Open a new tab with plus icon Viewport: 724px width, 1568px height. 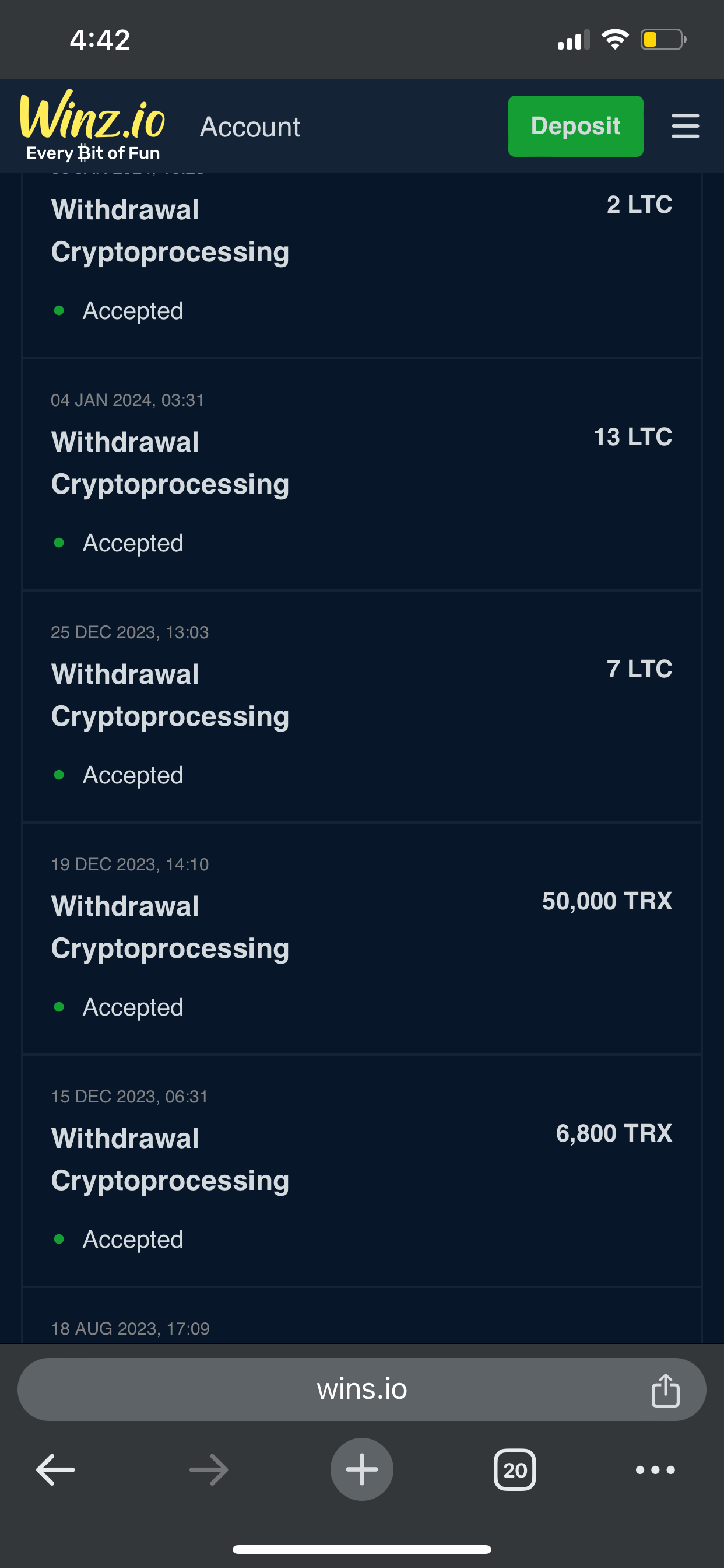362,1469
